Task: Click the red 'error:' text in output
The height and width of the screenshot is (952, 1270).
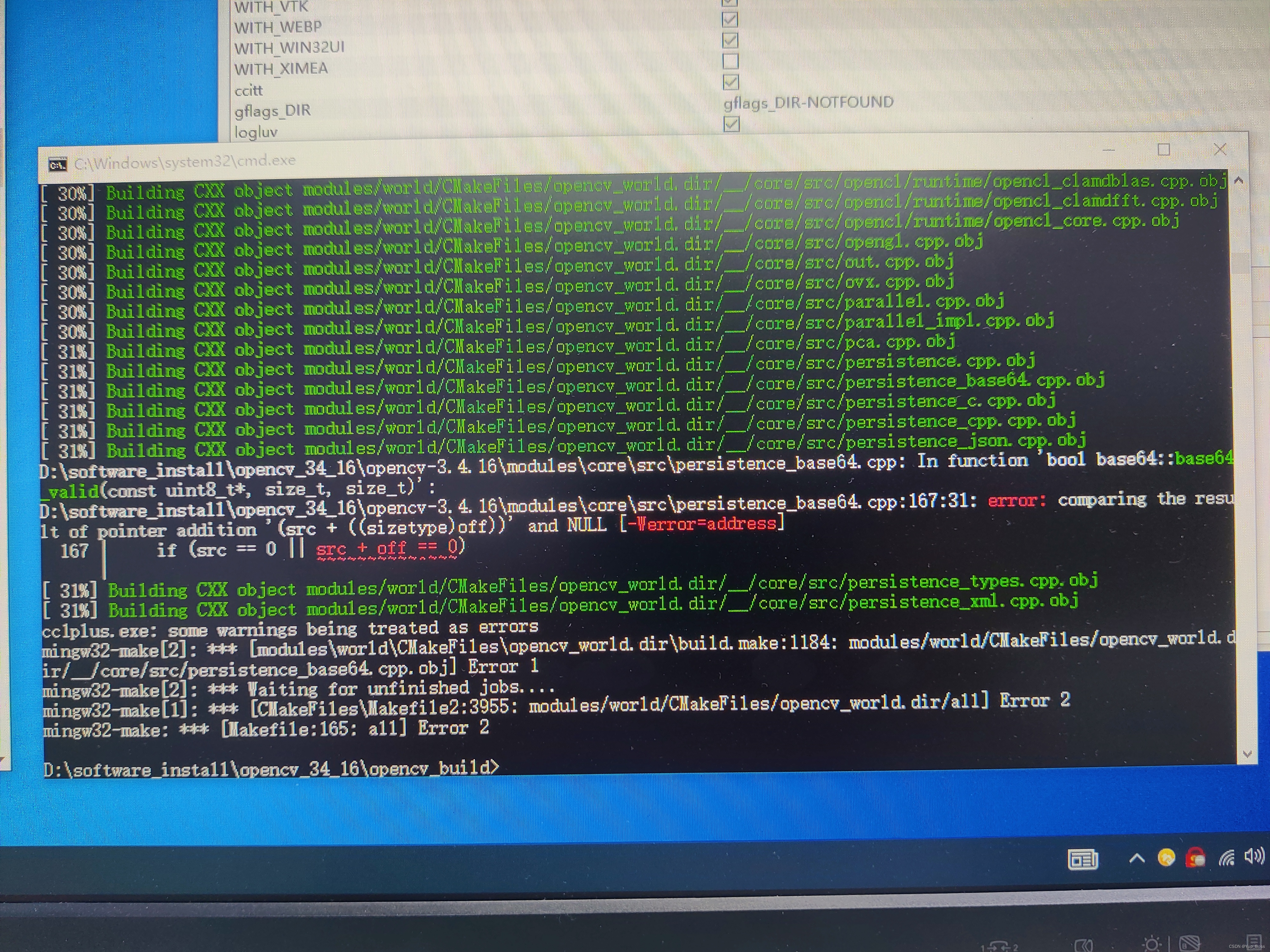Action: 1017,500
